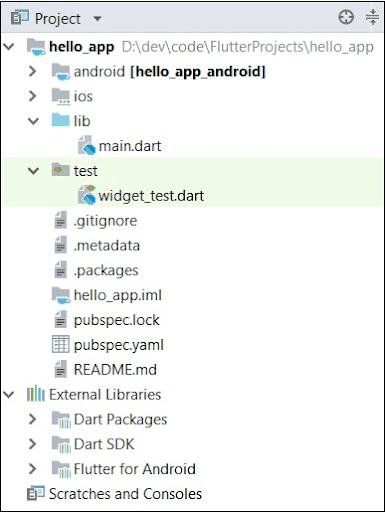The image size is (385, 512).
Task: Click the test folder icon
Action: point(61,170)
